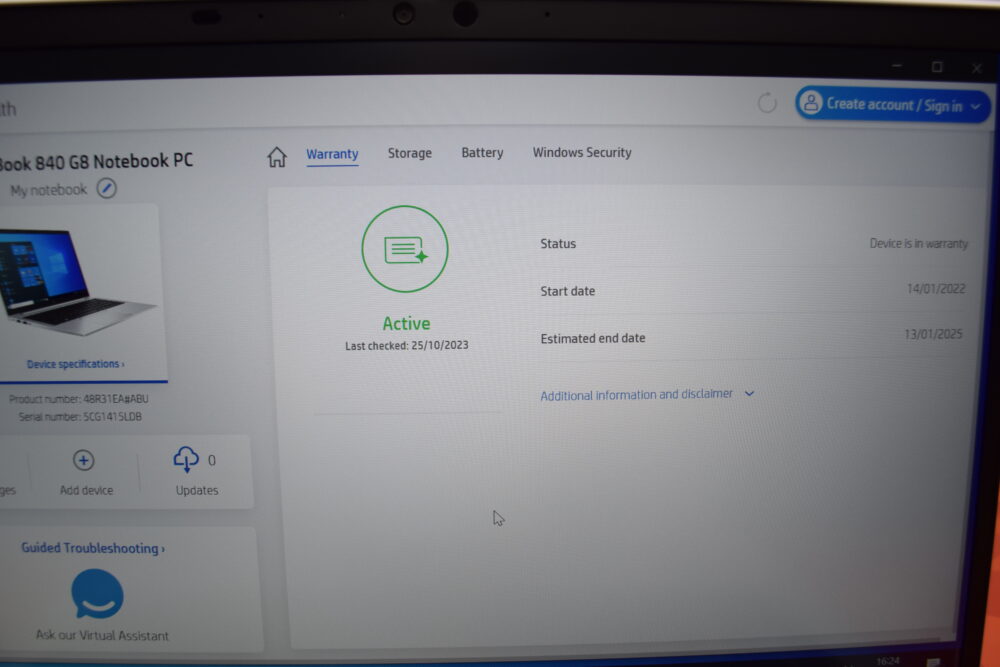Image resolution: width=1000 pixels, height=667 pixels.
Task: Maximize the HP Support Assistant window
Action: pos(937,67)
